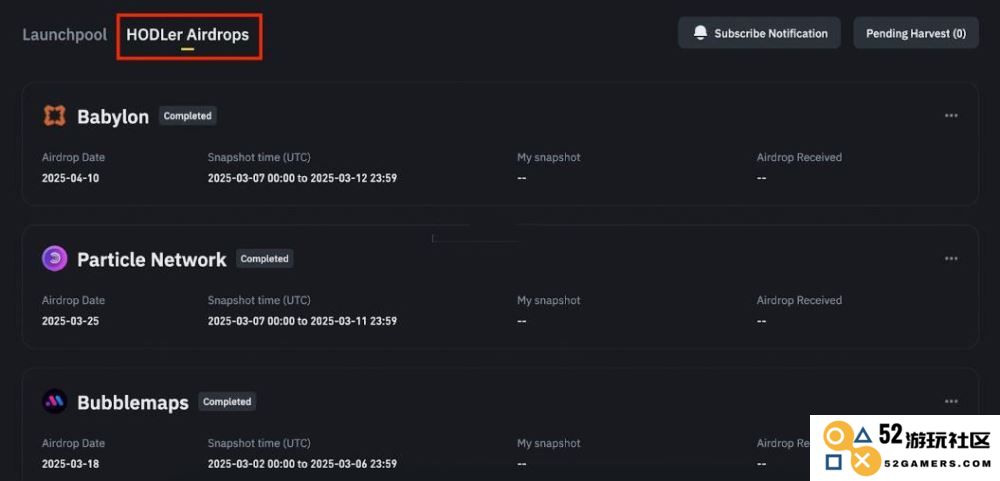Screen dimensions: 1000x481
Task: Open the three-dot menu for Particle Network
Action: pyautogui.click(x=951, y=259)
